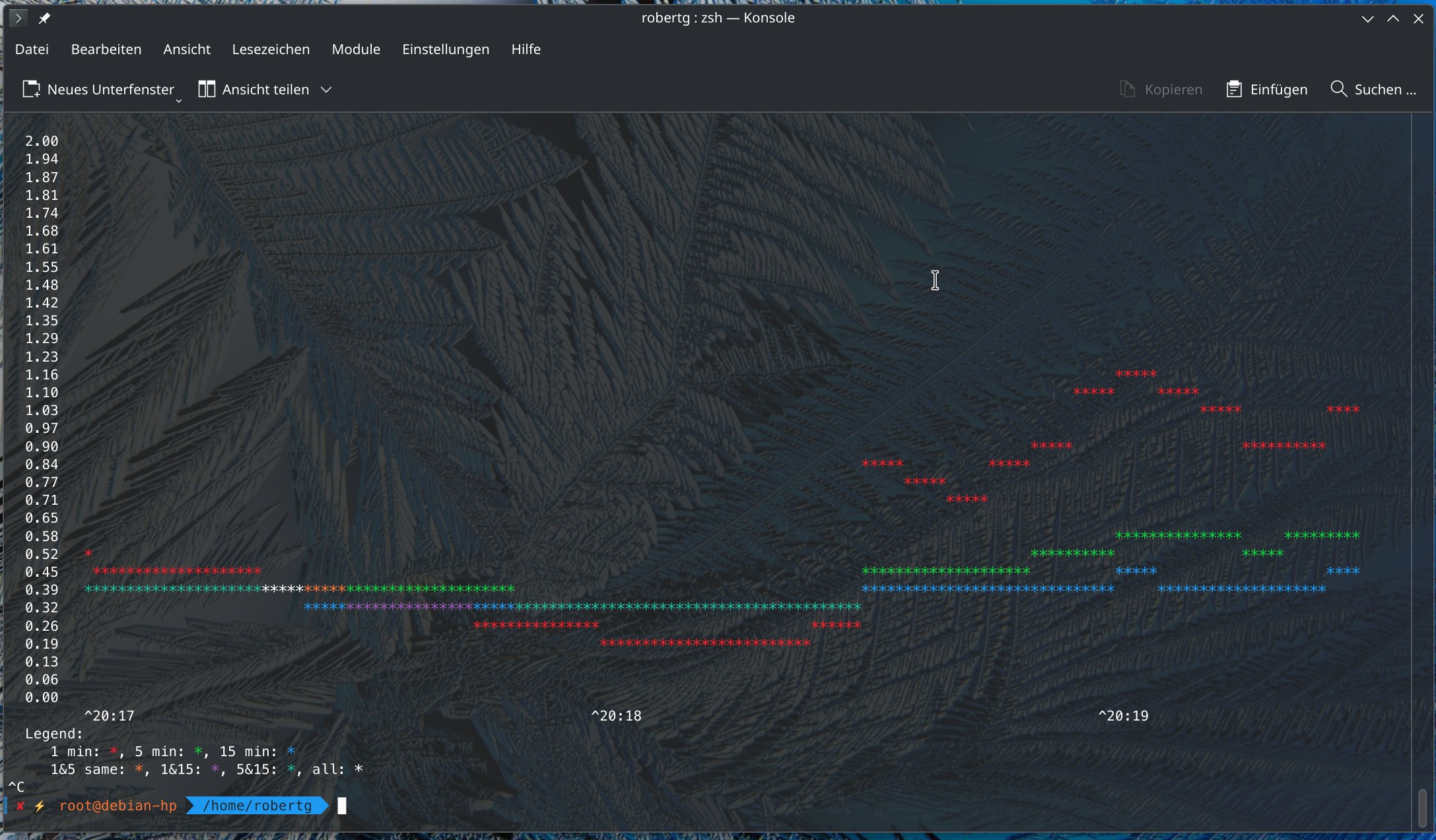This screenshot has width=1436, height=840.
Task: Click the terminal prompt cursor
Action: pyautogui.click(x=342, y=806)
